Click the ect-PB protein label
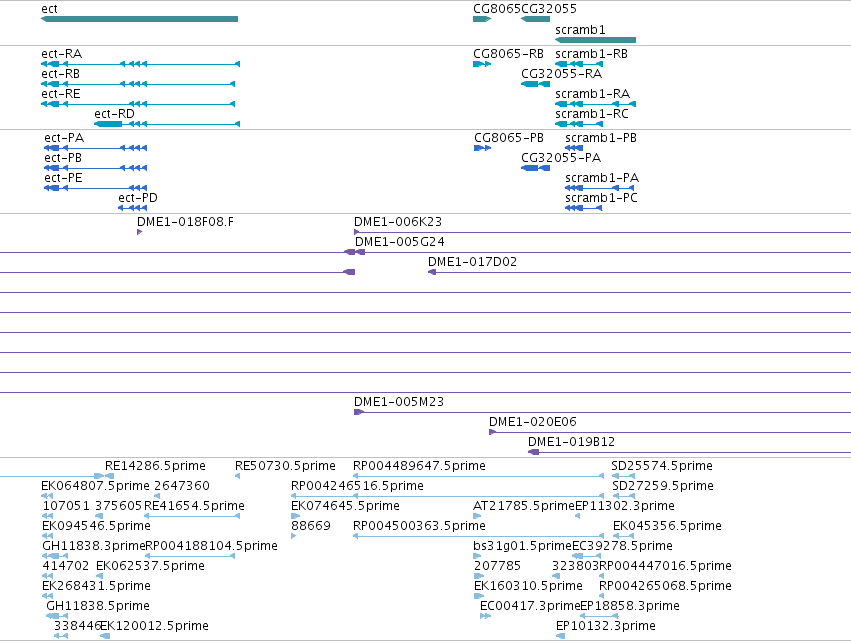This screenshot has width=851, height=641. pos(63,158)
